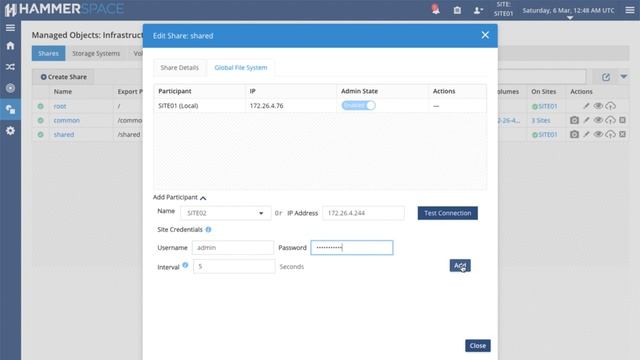The image size is (640, 360).
Task: Go to the Home sidebar icon
Action: [x=10, y=46]
